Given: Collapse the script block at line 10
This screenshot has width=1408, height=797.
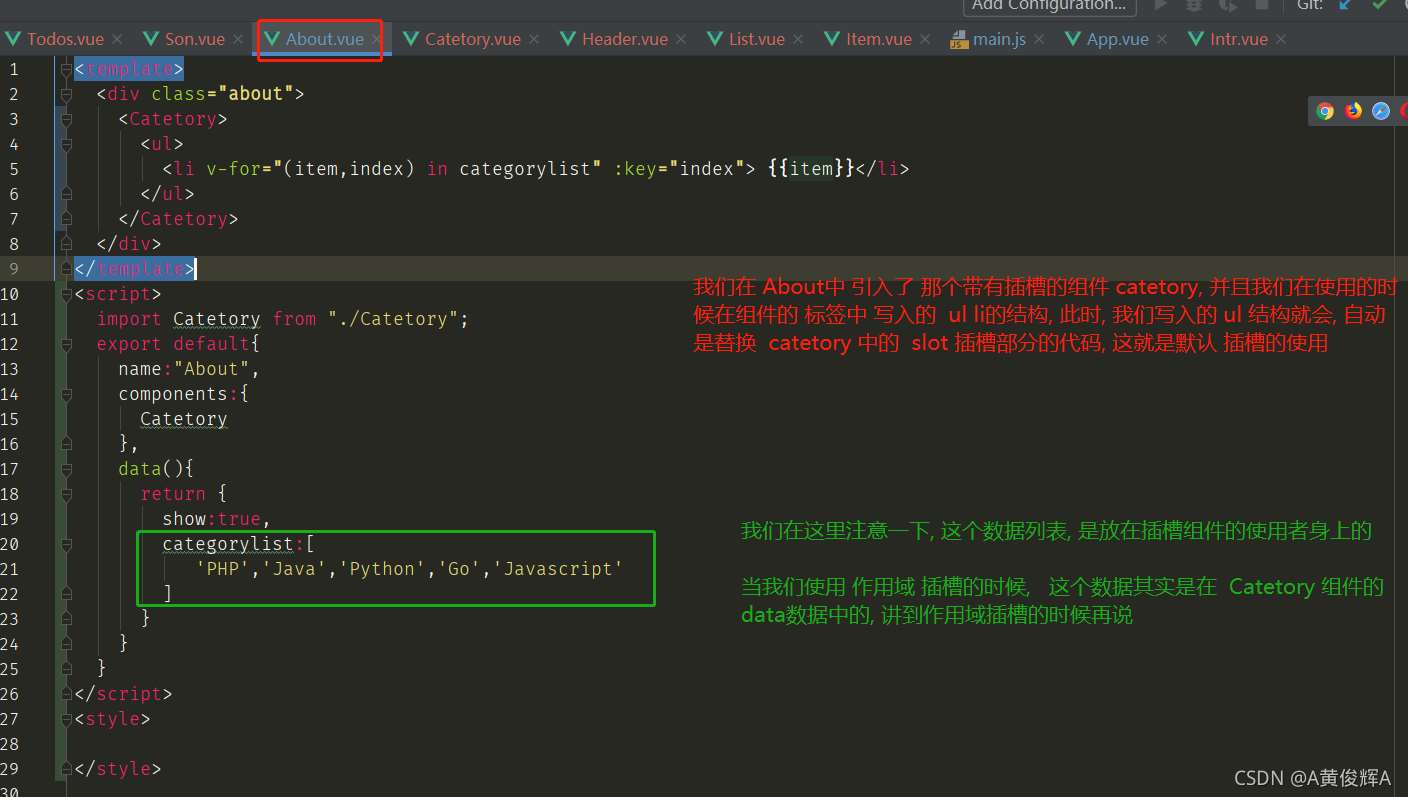Looking at the screenshot, I should coord(67,294).
